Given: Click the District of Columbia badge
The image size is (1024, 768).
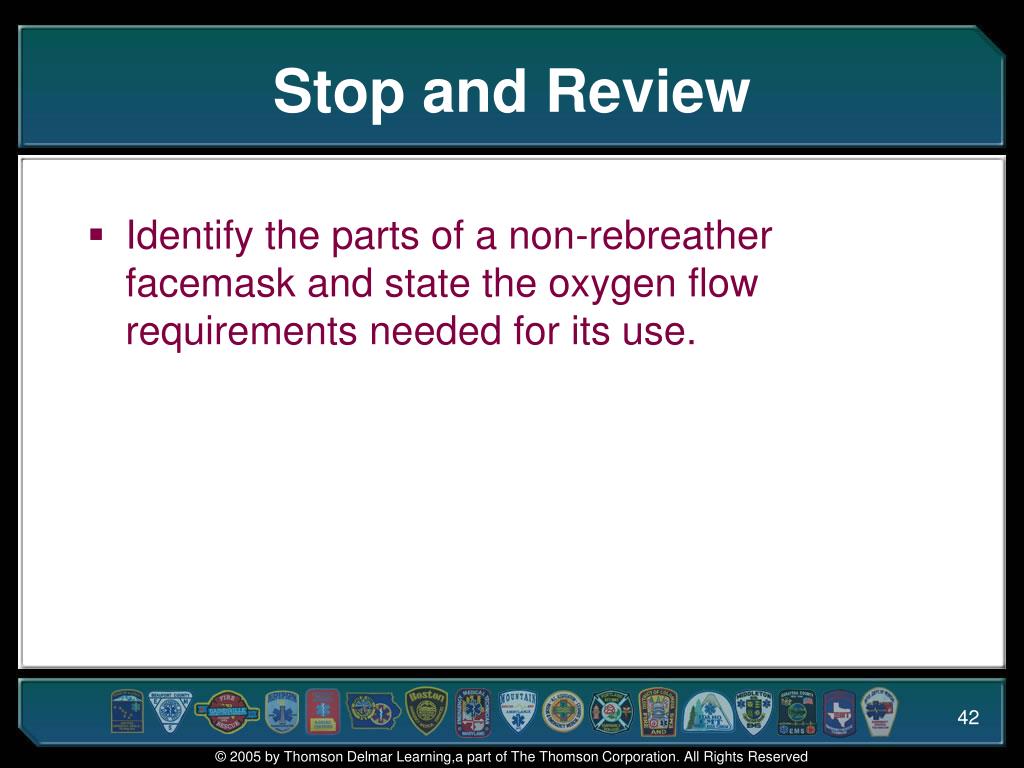Looking at the screenshot, I should (658, 712).
